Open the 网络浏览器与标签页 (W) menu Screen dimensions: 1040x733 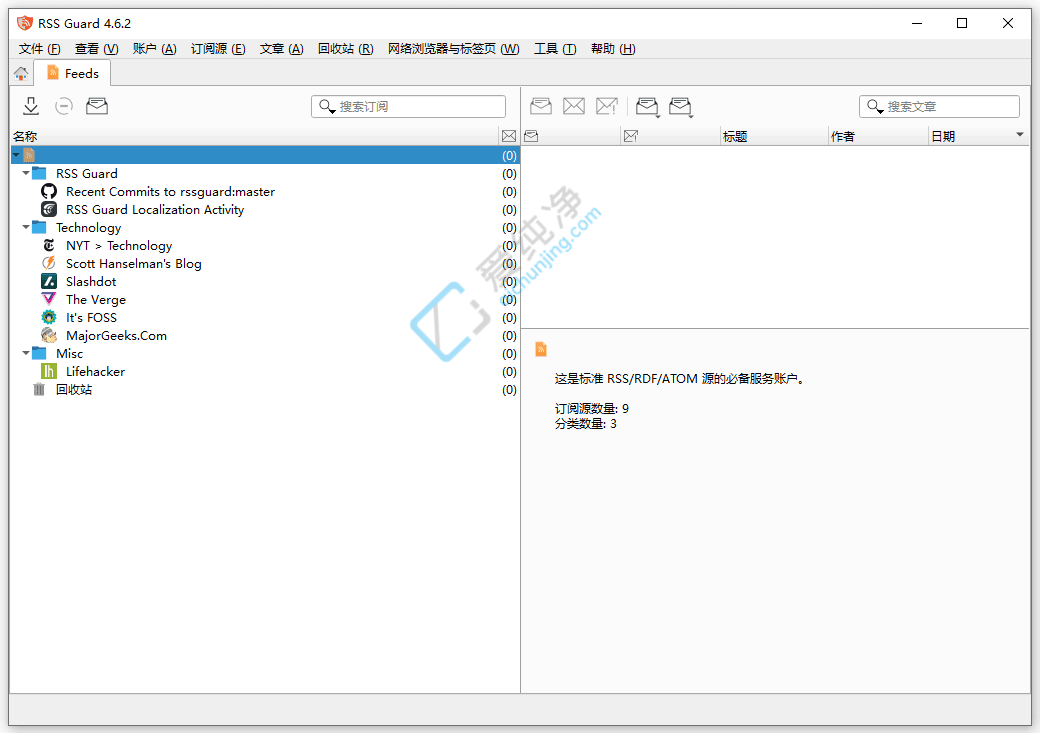(x=454, y=49)
